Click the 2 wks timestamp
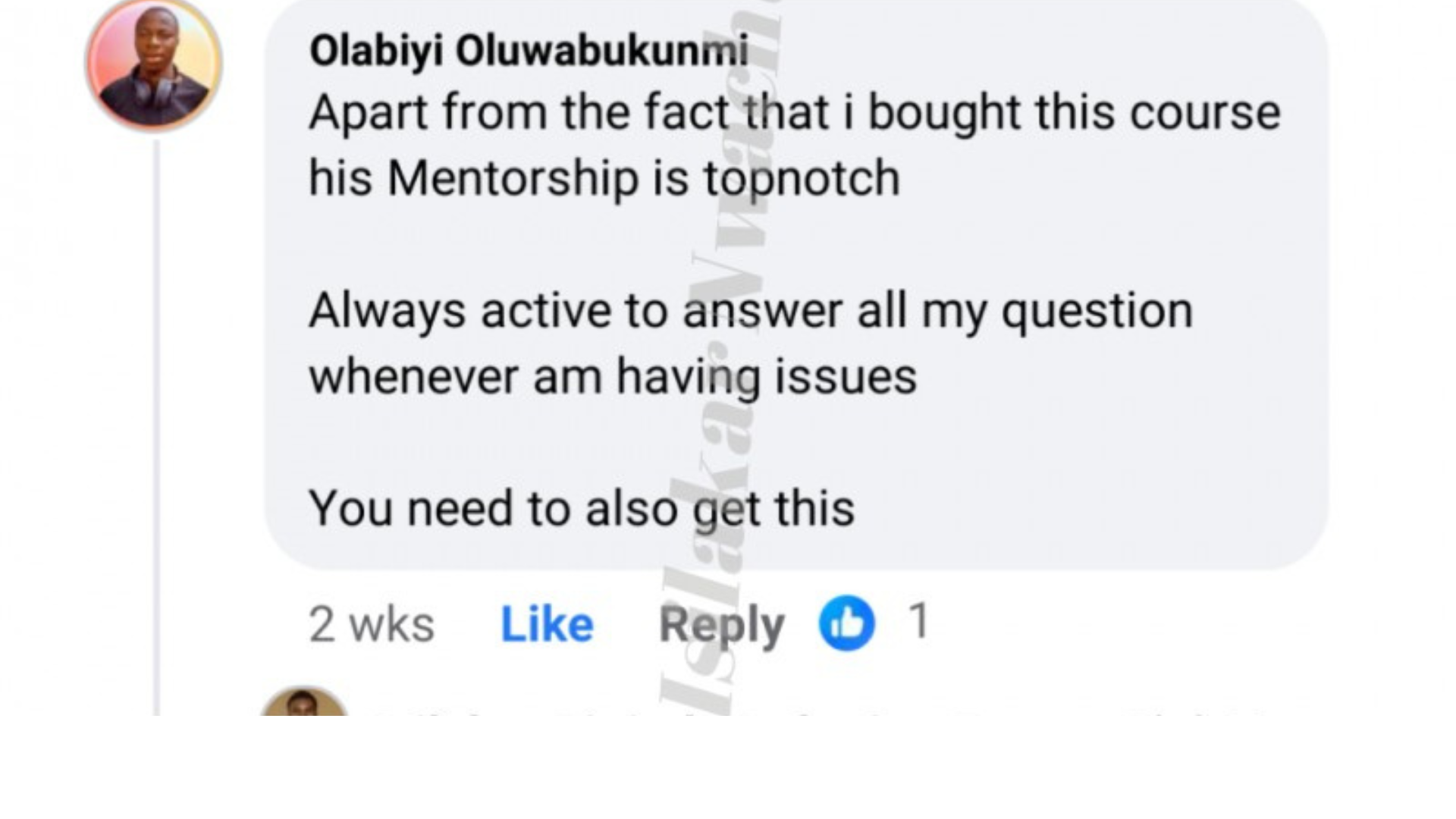The image size is (1456, 819). [372, 625]
